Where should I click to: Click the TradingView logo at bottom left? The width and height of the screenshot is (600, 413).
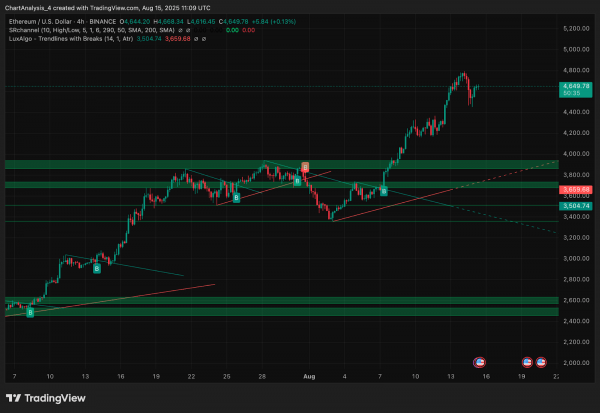[x=46, y=398]
